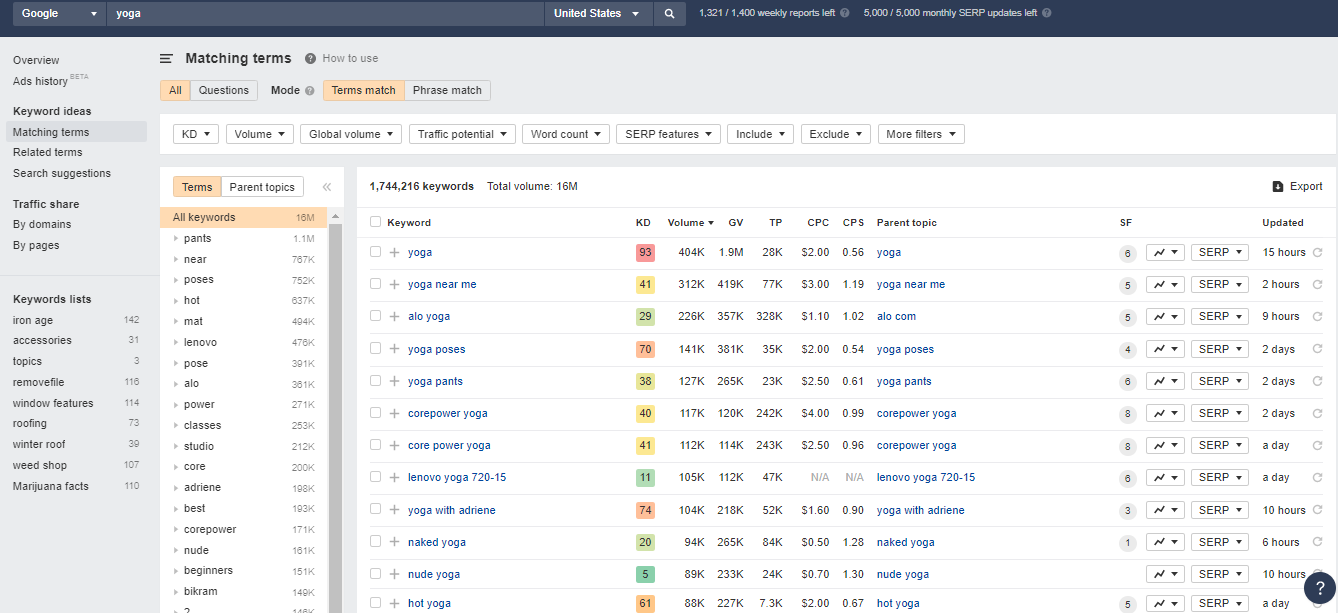Click the plus icon beside yoga poses

394,348
